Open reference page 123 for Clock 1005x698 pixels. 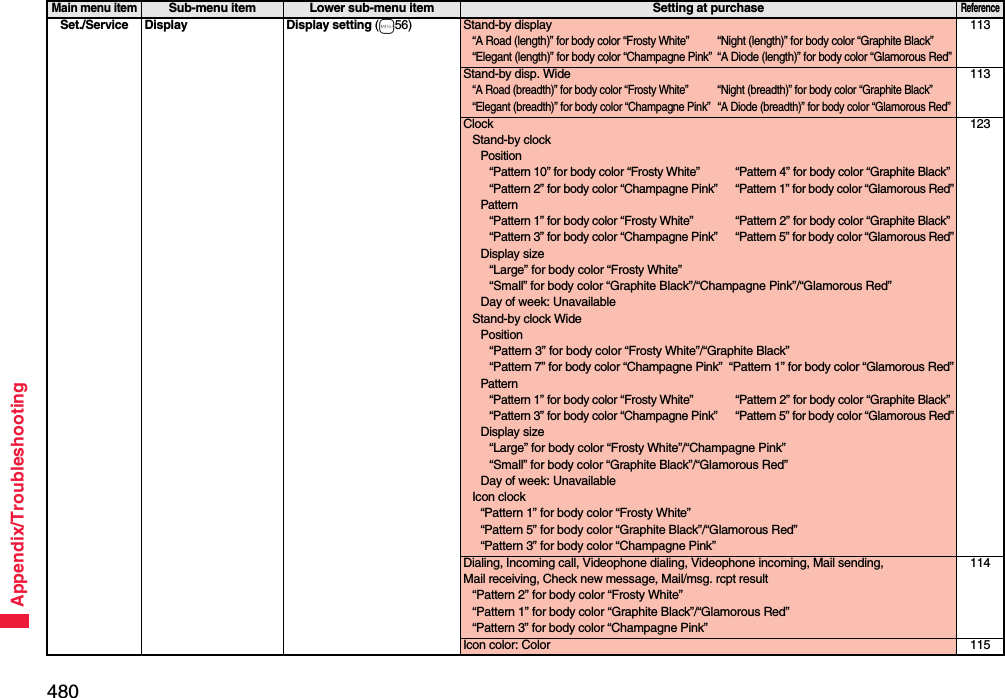point(981,123)
